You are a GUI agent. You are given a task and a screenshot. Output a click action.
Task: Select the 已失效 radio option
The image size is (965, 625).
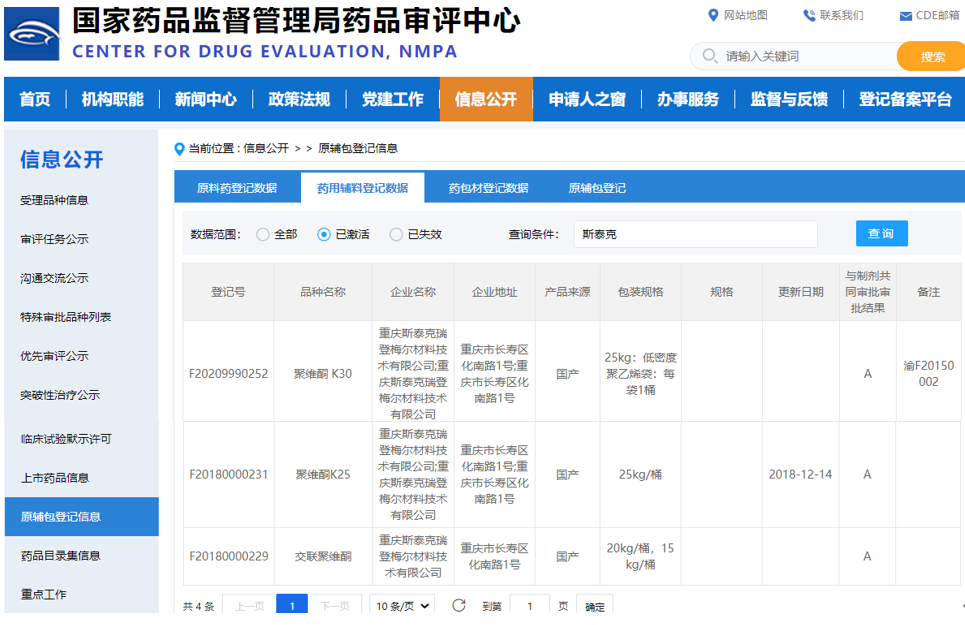coord(396,234)
